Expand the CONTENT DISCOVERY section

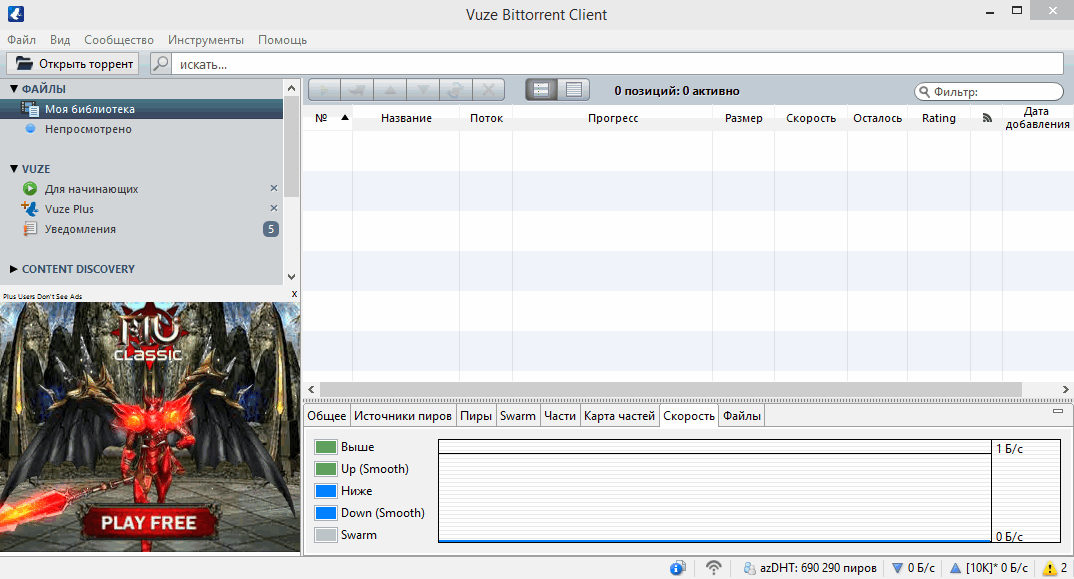[14, 269]
